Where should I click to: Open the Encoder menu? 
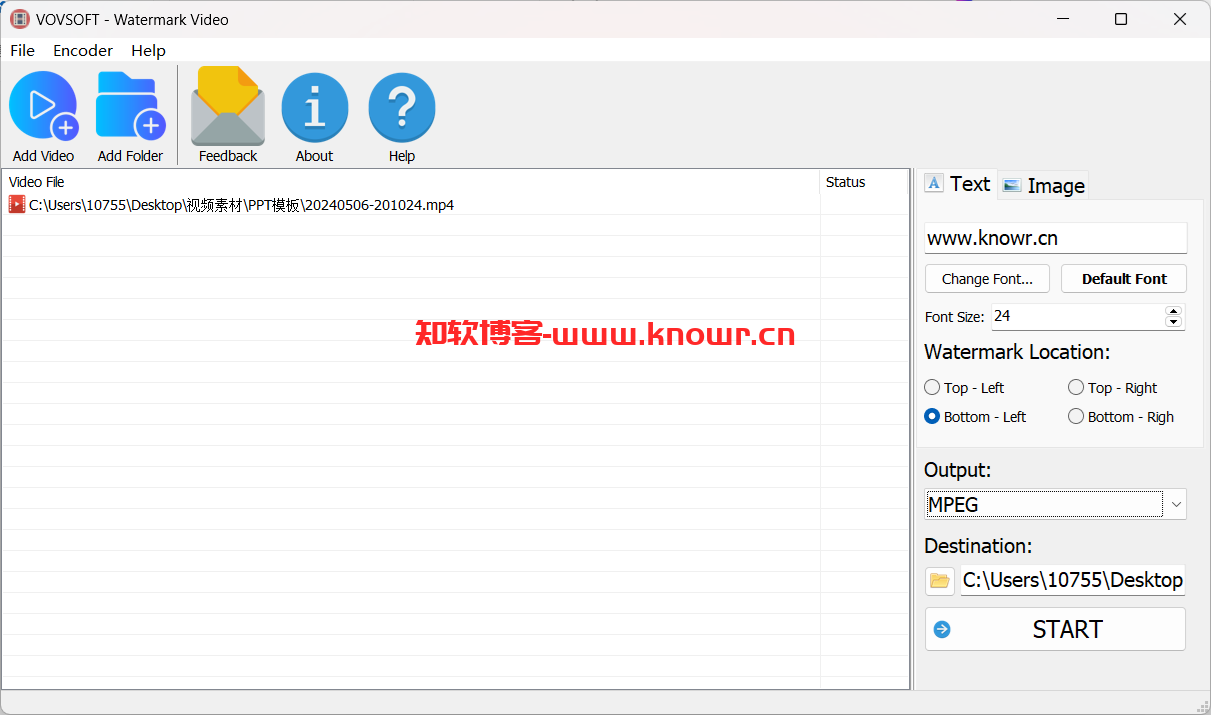pos(83,50)
